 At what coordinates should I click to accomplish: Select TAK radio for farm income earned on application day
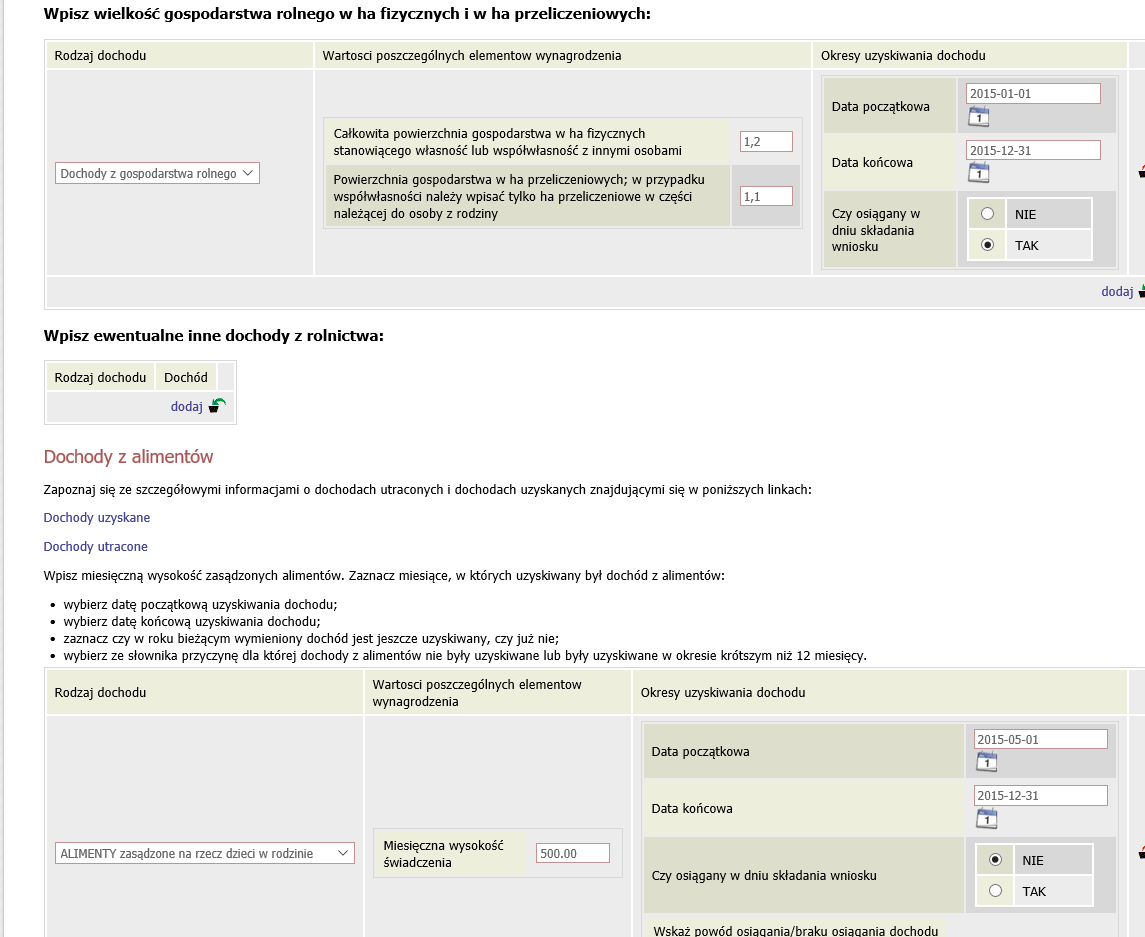pyautogui.click(x=987, y=245)
